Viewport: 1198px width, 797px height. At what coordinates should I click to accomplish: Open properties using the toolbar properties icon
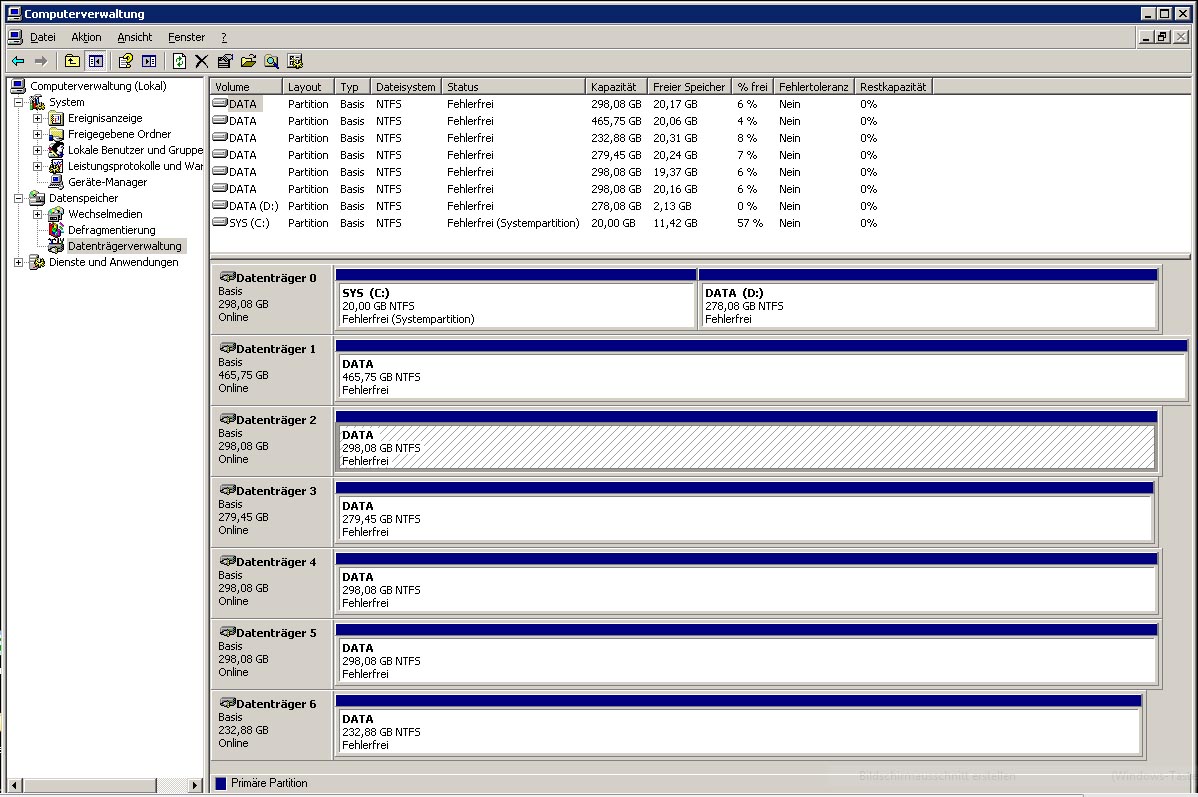(225, 61)
